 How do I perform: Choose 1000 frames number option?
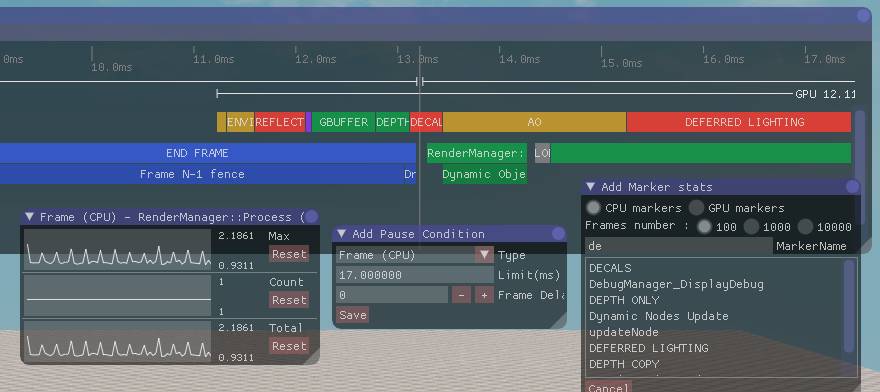751,227
